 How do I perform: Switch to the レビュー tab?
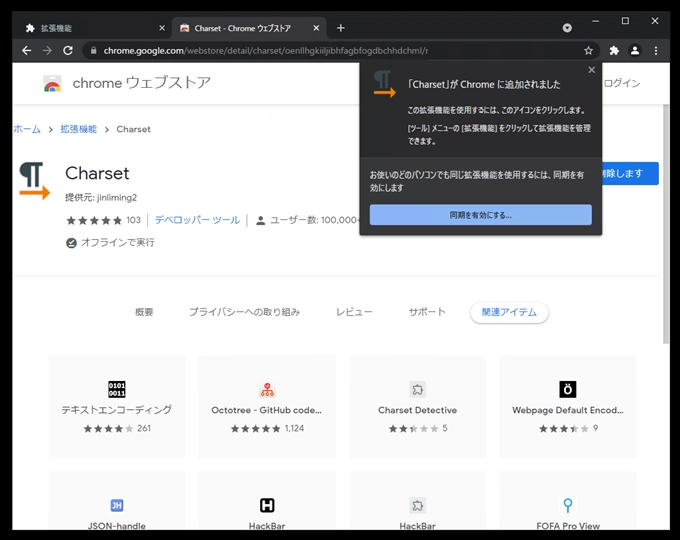354,312
